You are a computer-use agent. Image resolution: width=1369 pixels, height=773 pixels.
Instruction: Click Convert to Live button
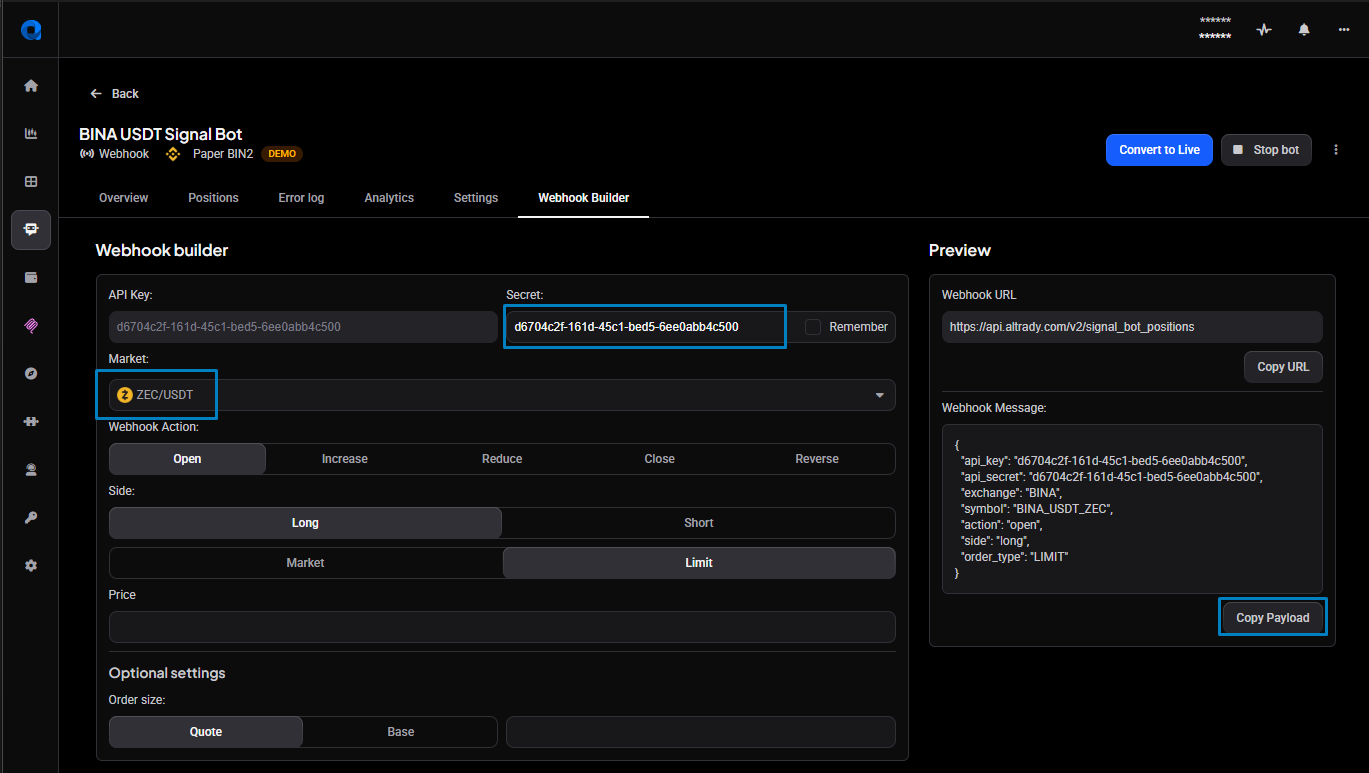pos(1159,150)
